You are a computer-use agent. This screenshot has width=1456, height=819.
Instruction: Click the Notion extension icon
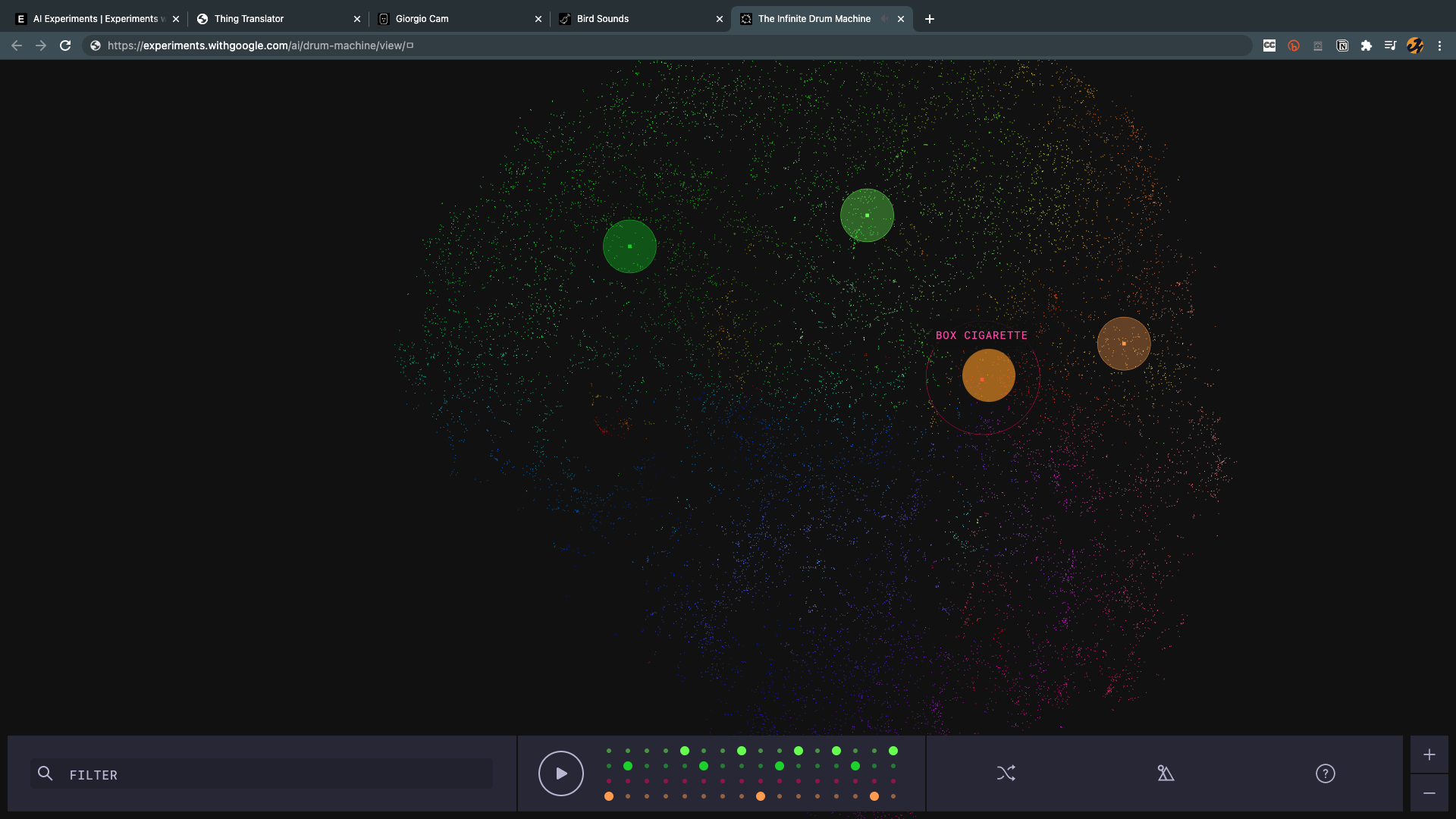pyautogui.click(x=1342, y=45)
